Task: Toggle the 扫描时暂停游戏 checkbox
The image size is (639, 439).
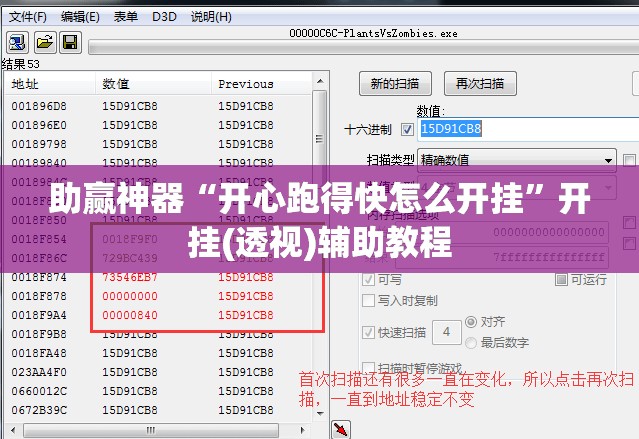Action: click(x=368, y=367)
